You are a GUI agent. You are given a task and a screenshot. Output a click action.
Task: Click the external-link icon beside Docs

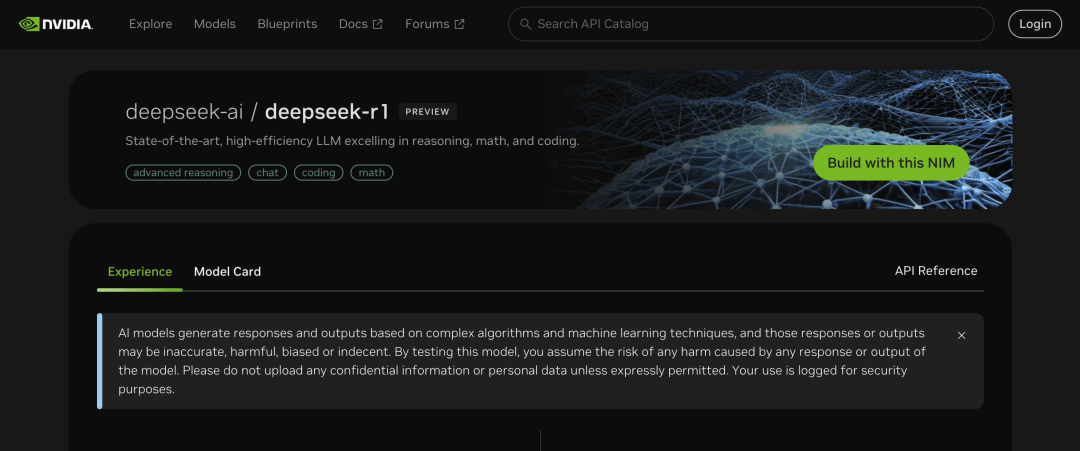(x=378, y=24)
